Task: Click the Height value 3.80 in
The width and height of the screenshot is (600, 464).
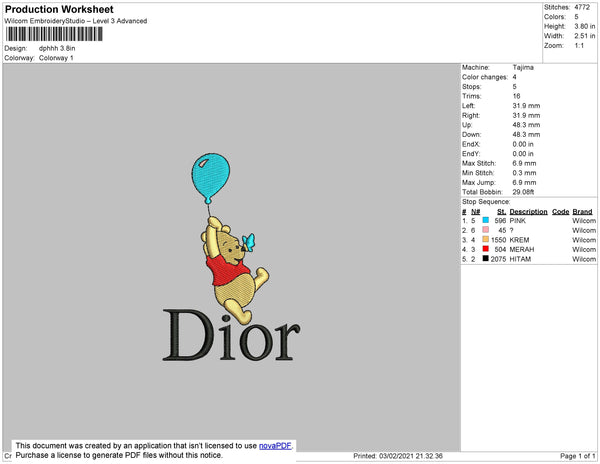Action: pyautogui.click(x=585, y=26)
